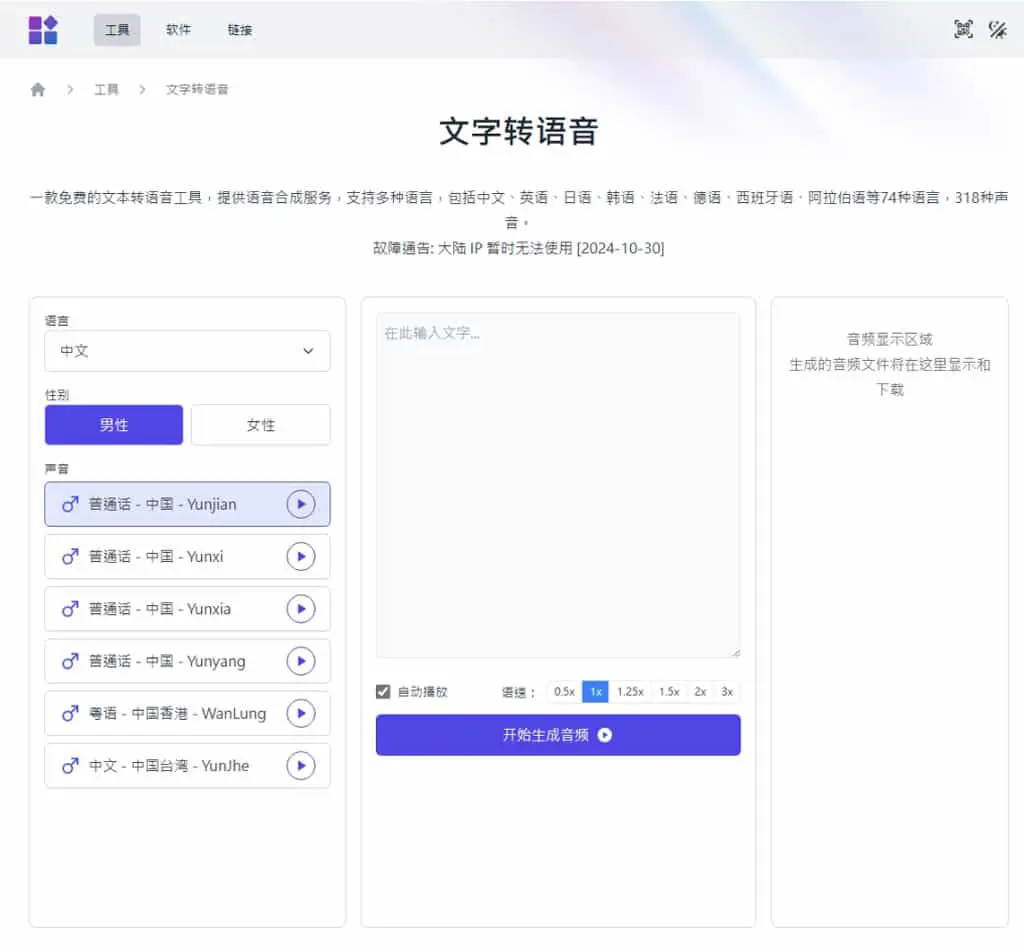This screenshot has height=952, width=1024.
Task: Open the QR scan icon in header
Action: pyautogui.click(x=963, y=29)
